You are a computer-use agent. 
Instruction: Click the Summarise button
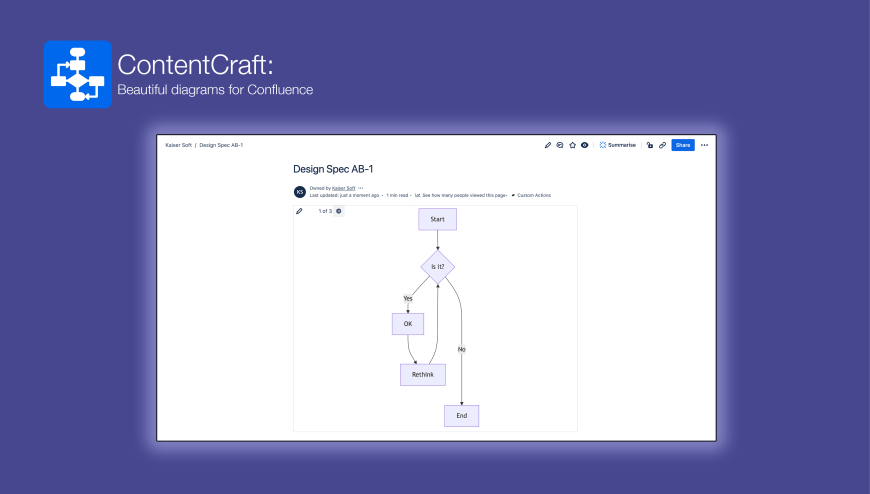click(618, 145)
